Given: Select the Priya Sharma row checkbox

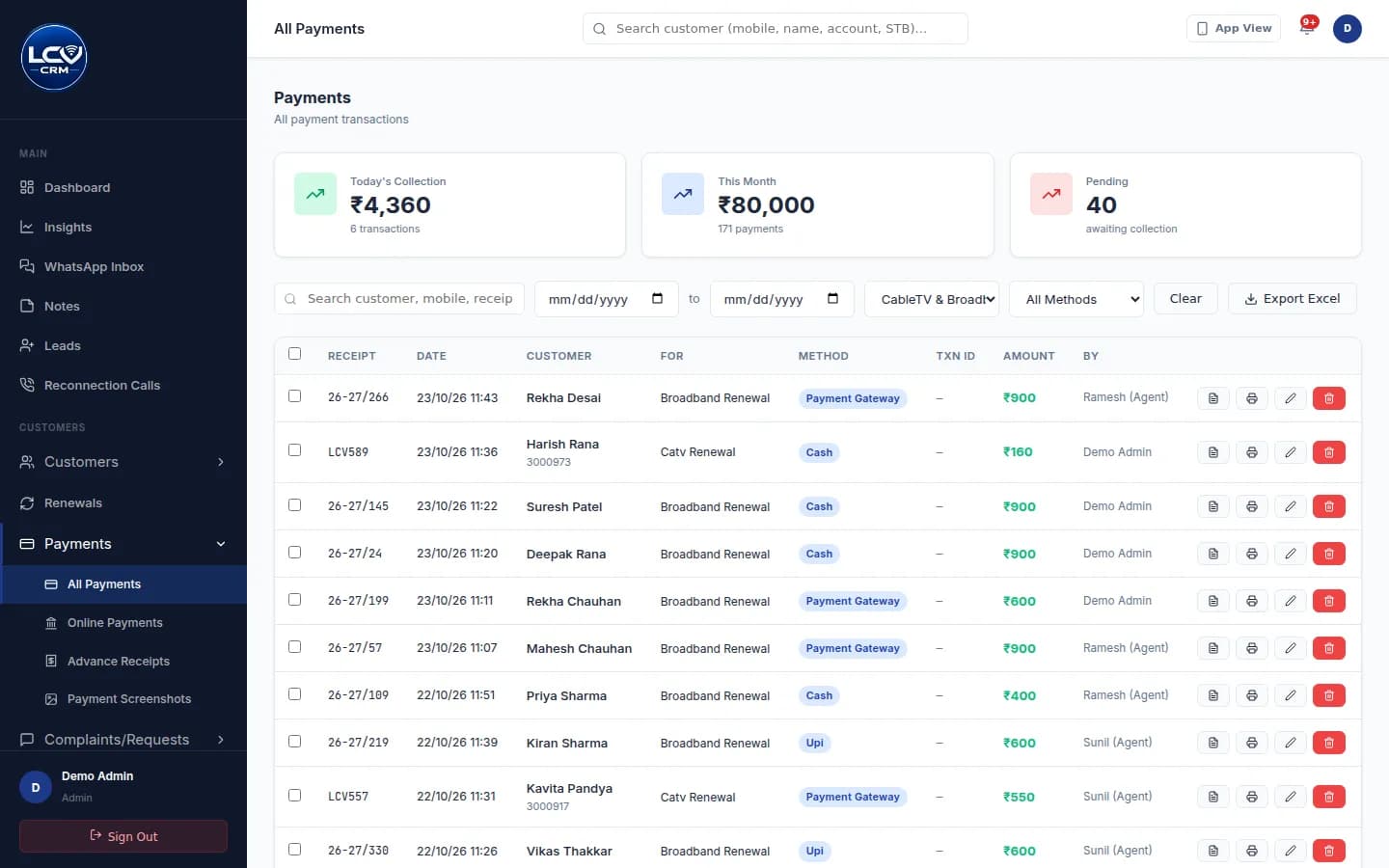Looking at the screenshot, I should pyautogui.click(x=295, y=694).
